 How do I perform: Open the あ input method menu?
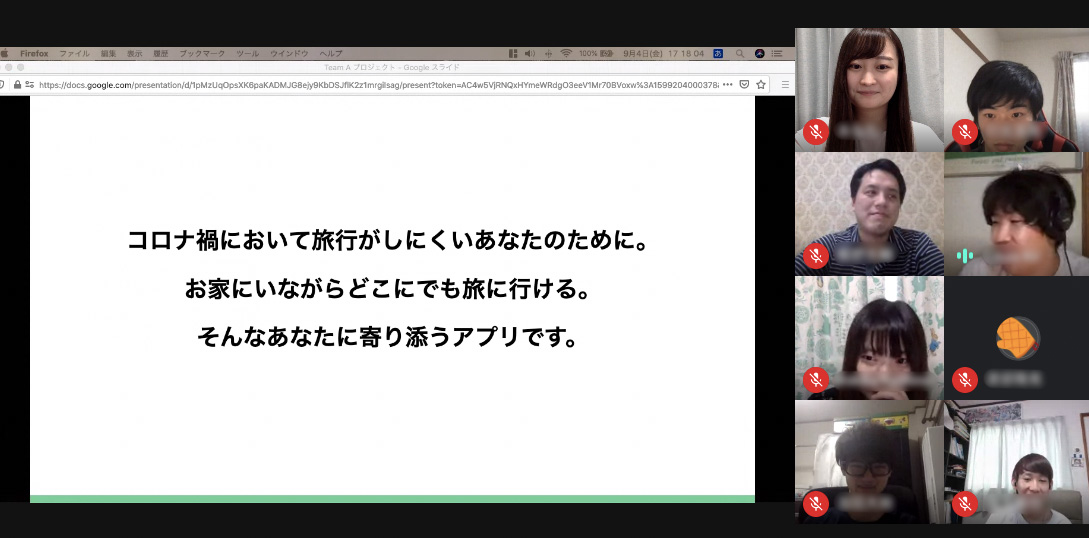[x=718, y=53]
